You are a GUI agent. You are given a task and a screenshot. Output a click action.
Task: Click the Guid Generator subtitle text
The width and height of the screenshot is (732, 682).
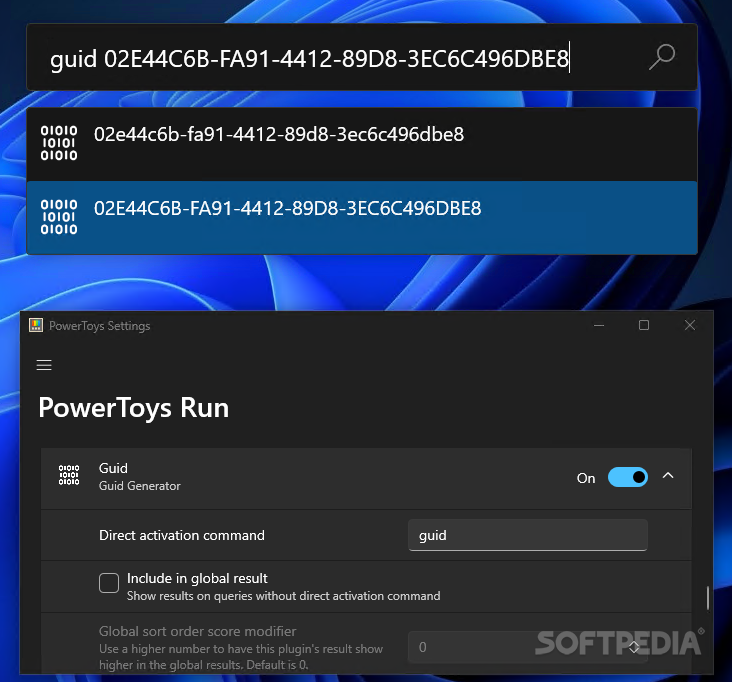[140, 486]
